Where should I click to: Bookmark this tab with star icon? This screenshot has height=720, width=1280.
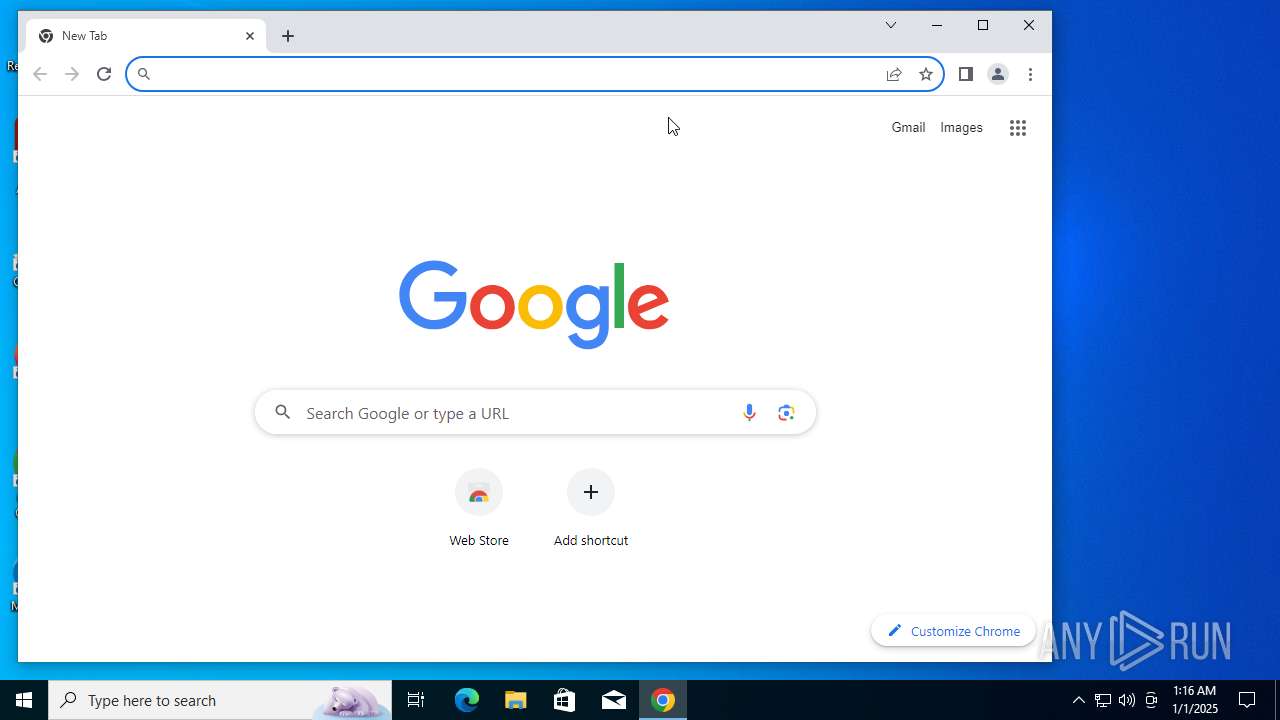[x=926, y=74]
